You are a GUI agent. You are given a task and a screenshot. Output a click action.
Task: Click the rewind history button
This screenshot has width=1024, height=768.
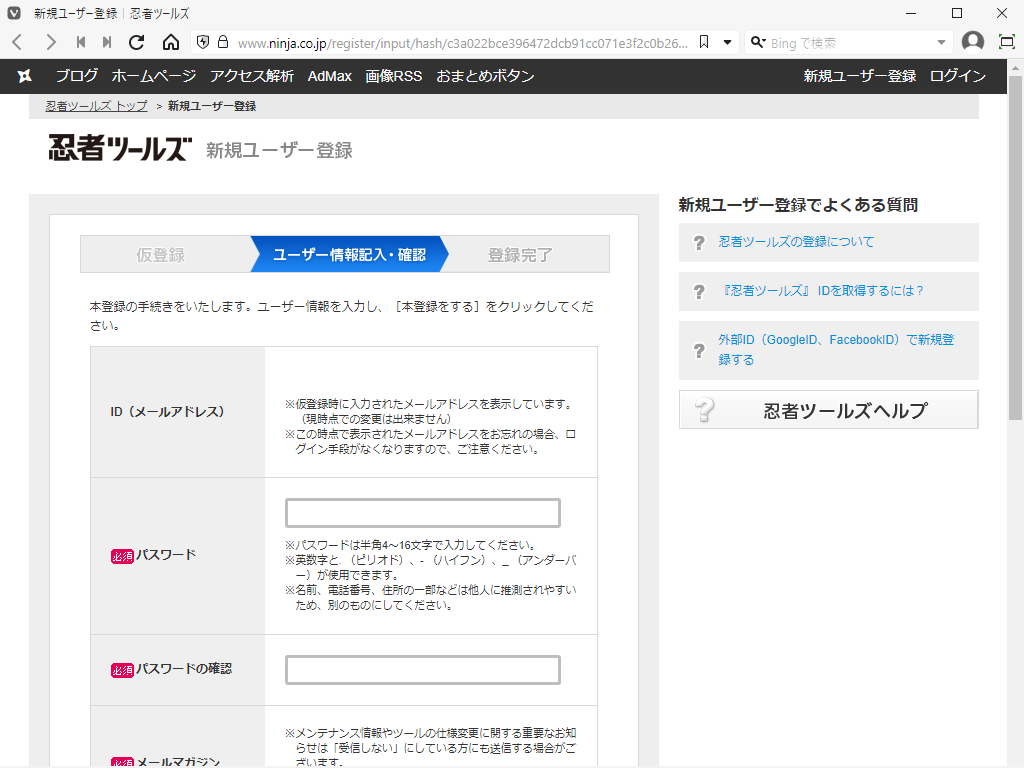(x=80, y=42)
